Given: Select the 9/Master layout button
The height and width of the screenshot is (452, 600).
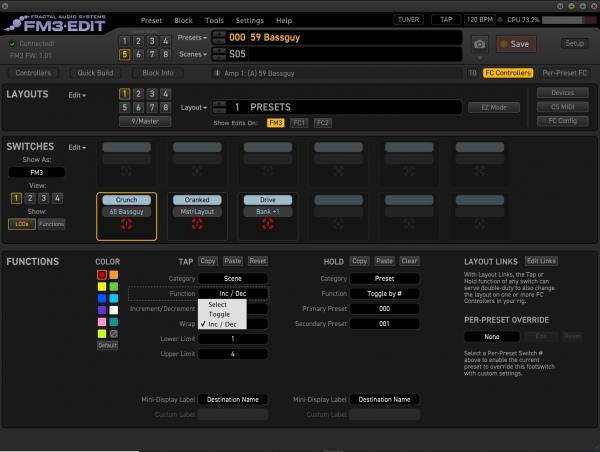Looking at the screenshot, I should tap(145, 121).
